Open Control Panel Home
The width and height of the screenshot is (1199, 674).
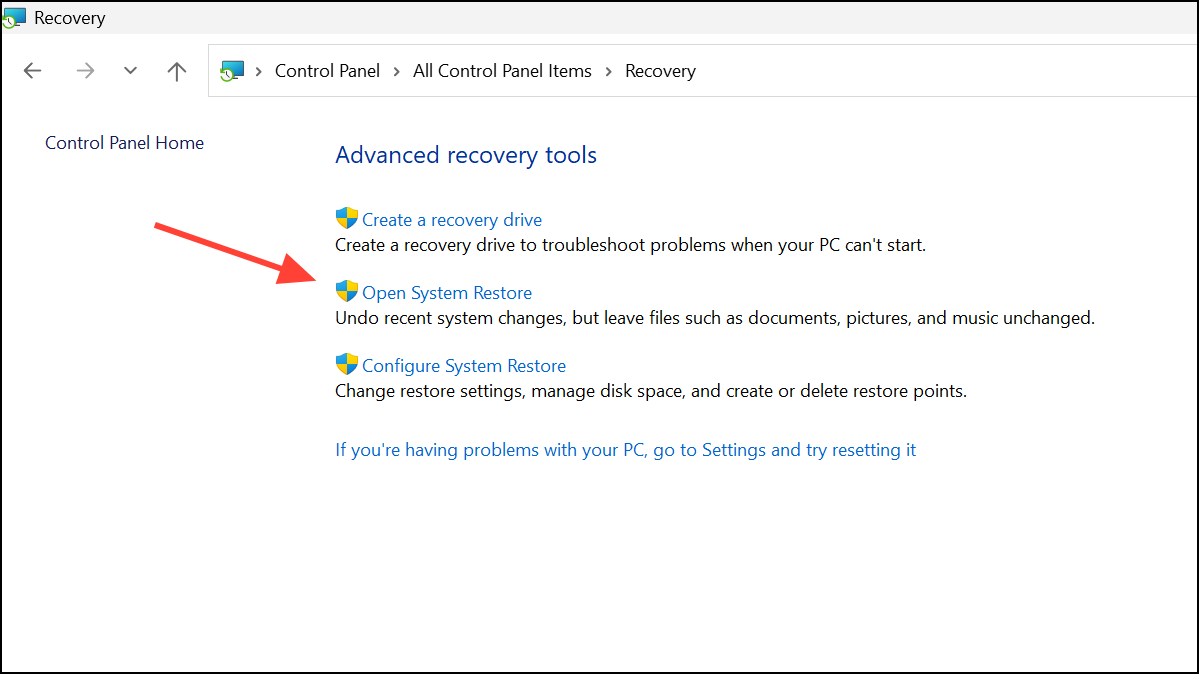[x=124, y=142]
